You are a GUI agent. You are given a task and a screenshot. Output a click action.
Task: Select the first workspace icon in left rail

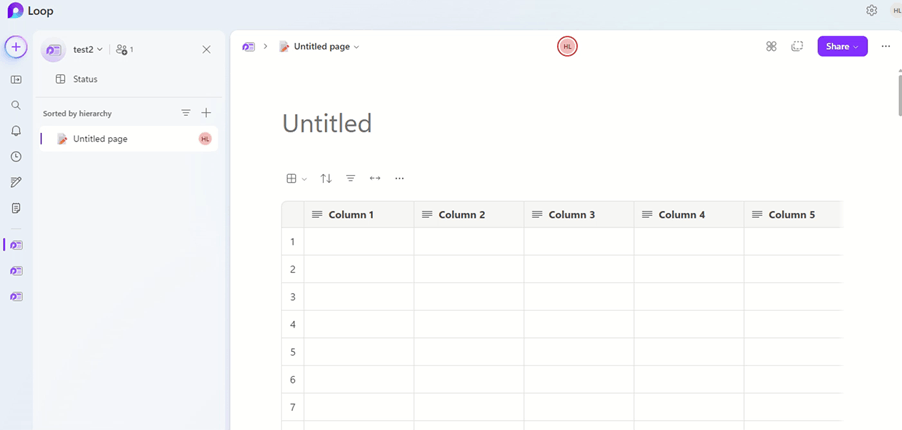(x=16, y=245)
